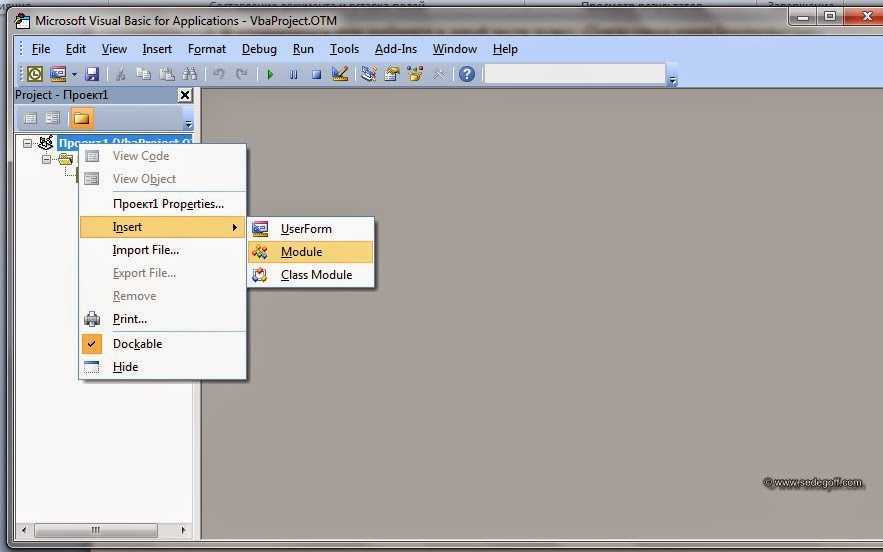This screenshot has height=552, width=883.
Task: Click the Insert UserForm toolbar icon
Action: pyautogui.click(x=57, y=74)
